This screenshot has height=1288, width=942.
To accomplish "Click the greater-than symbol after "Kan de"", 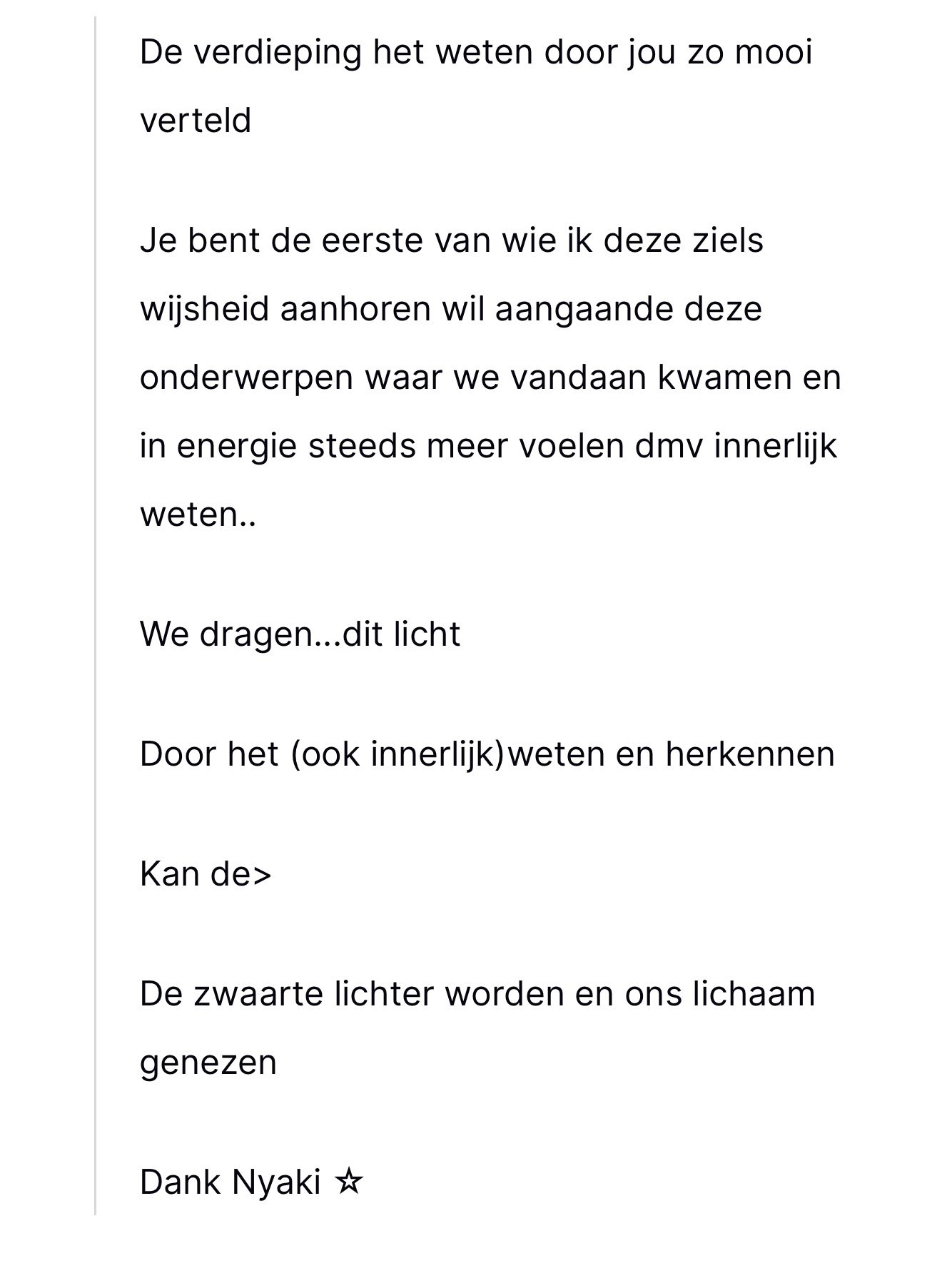I will (262, 875).
